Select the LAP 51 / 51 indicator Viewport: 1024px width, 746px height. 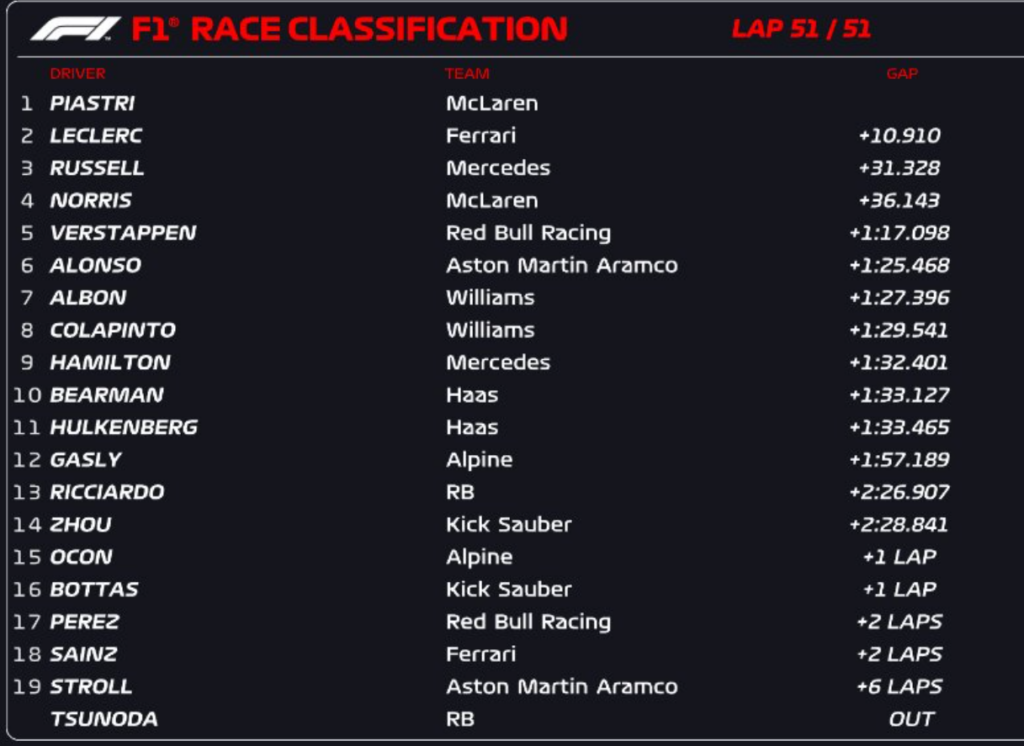[801, 29]
